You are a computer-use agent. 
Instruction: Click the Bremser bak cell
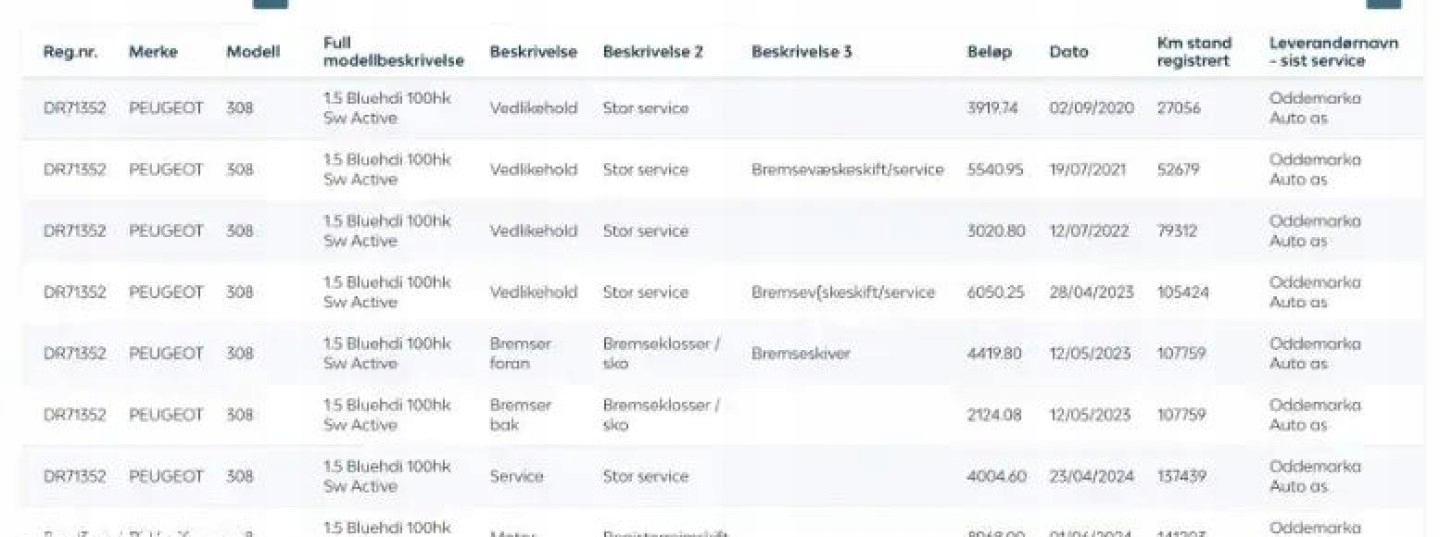pos(520,415)
